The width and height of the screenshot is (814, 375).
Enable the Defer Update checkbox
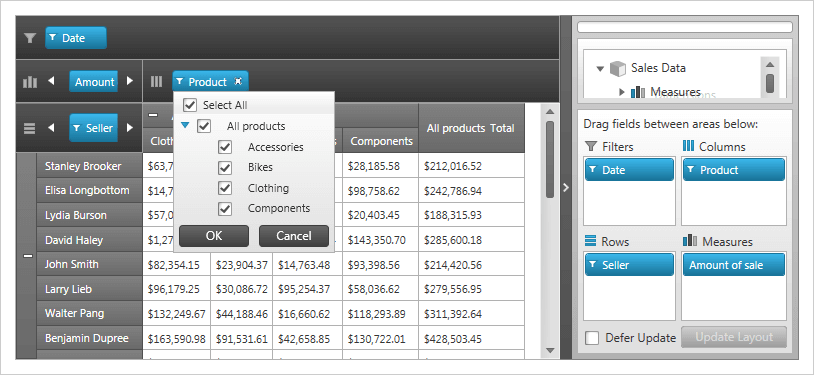pos(592,338)
